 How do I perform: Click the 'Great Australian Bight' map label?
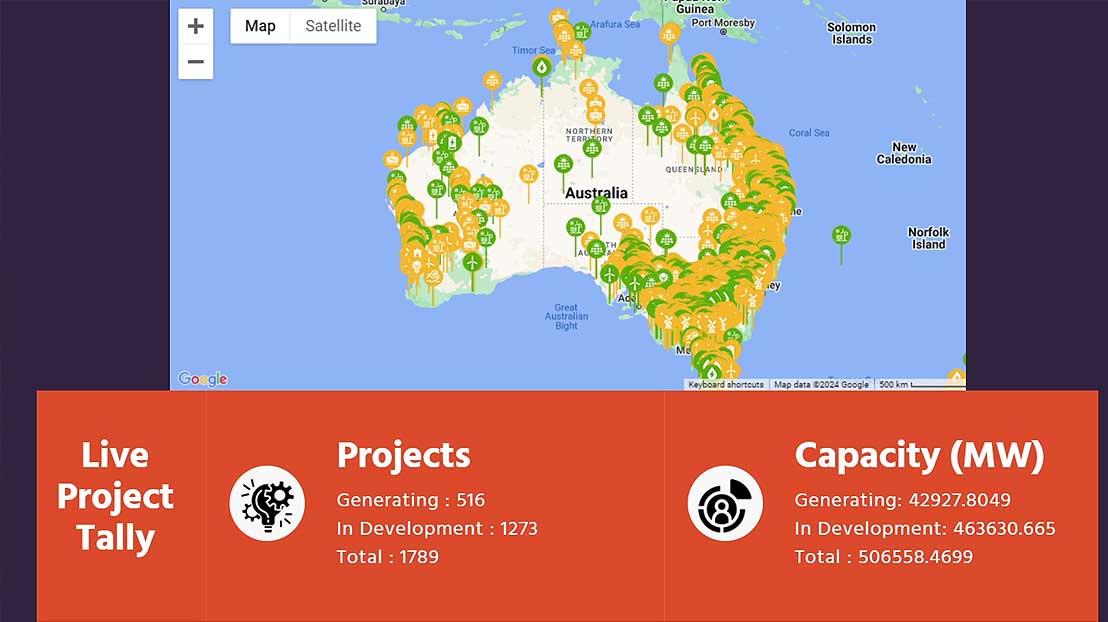(566, 317)
